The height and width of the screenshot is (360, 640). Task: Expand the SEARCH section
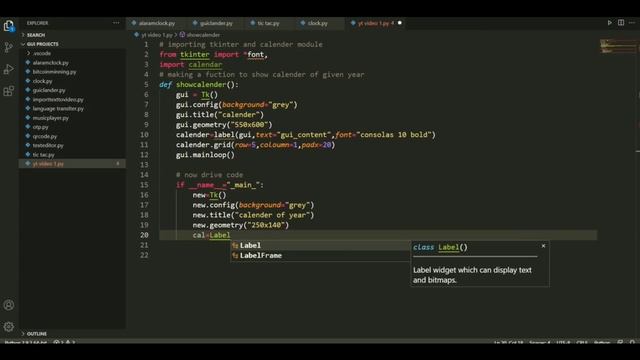36,35
